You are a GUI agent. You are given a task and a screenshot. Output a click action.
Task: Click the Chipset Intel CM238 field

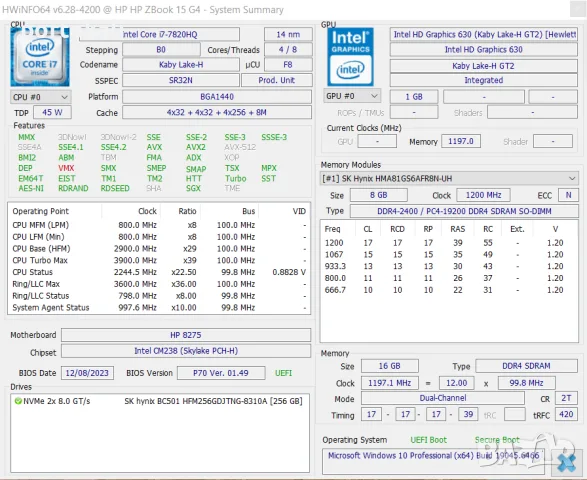pos(186,351)
